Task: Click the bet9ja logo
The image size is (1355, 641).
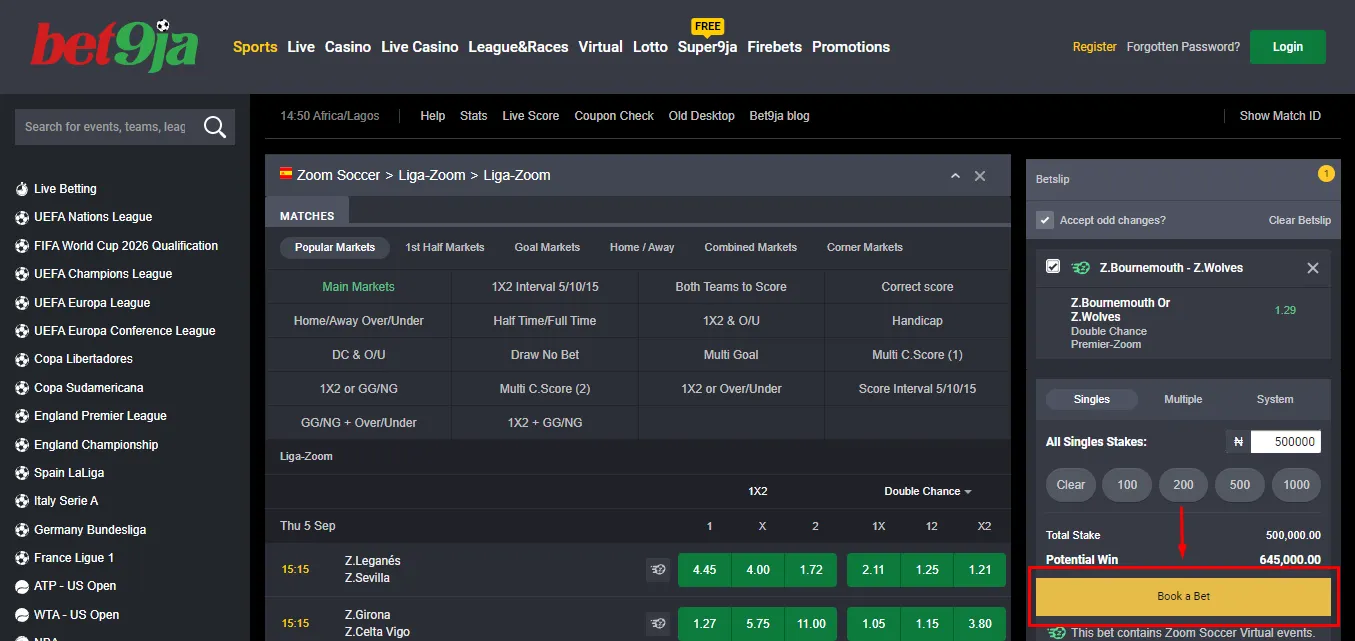Action: pyautogui.click(x=114, y=46)
